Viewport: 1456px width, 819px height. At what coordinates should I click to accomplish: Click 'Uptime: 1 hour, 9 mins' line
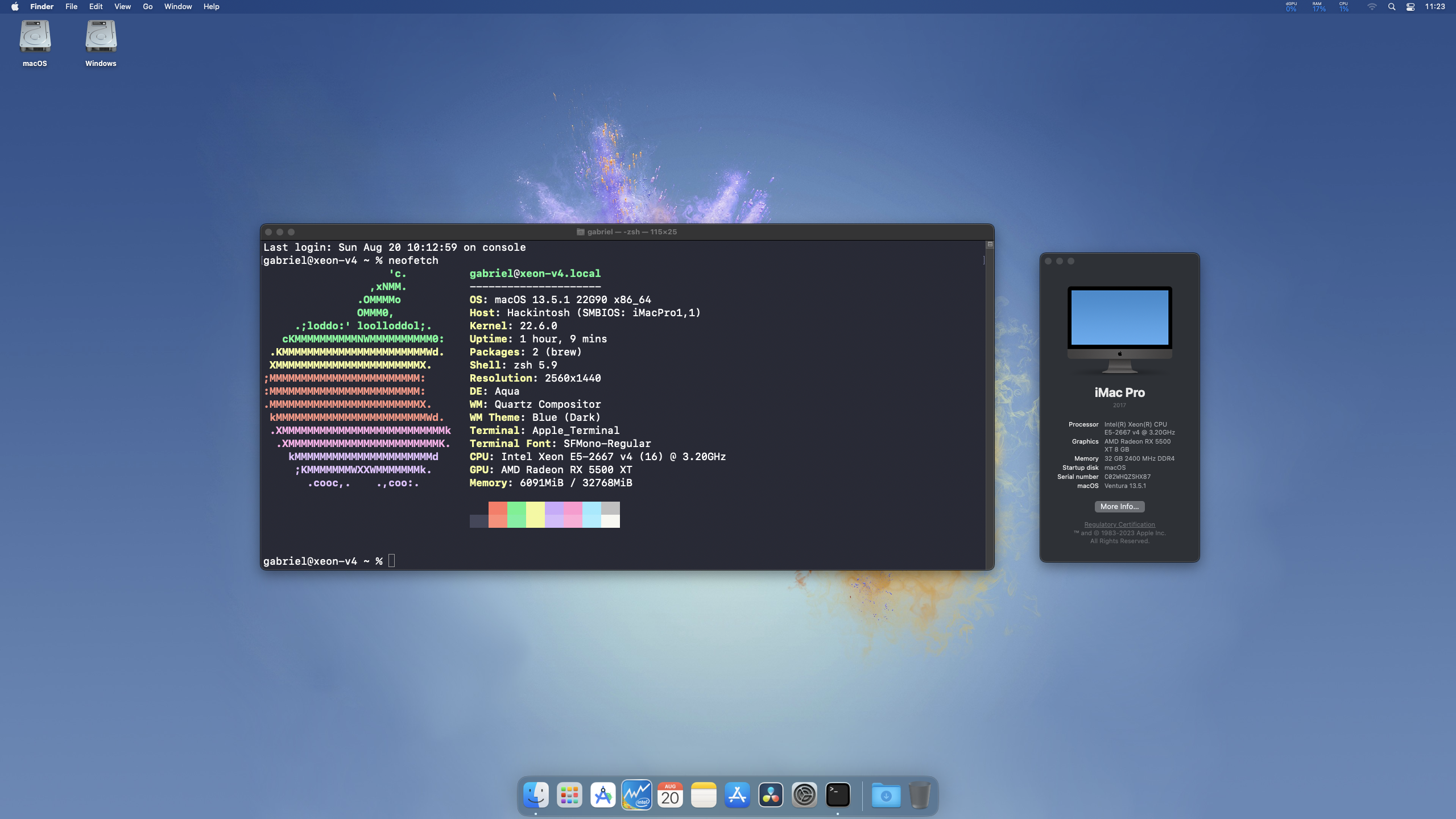(538, 339)
